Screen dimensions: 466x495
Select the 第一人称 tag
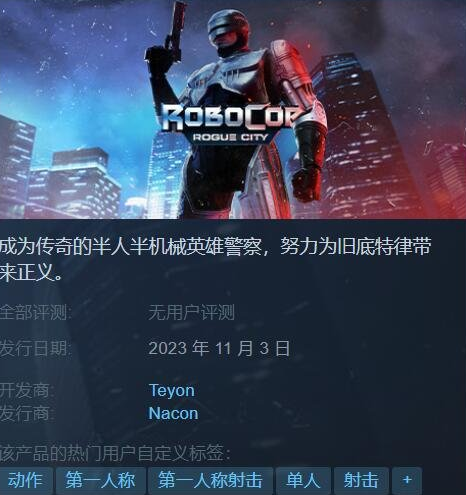pyautogui.click(x=101, y=480)
